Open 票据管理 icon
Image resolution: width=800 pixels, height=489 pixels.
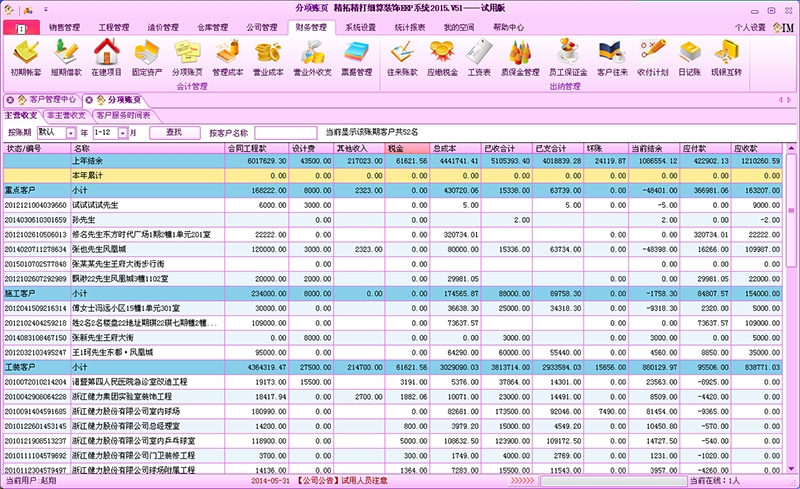coord(357,59)
